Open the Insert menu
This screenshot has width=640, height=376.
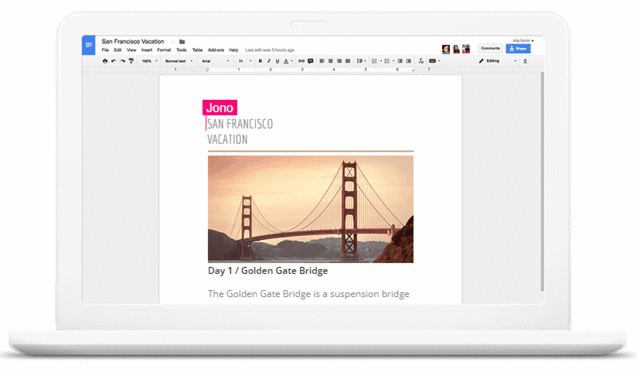coord(147,50)
